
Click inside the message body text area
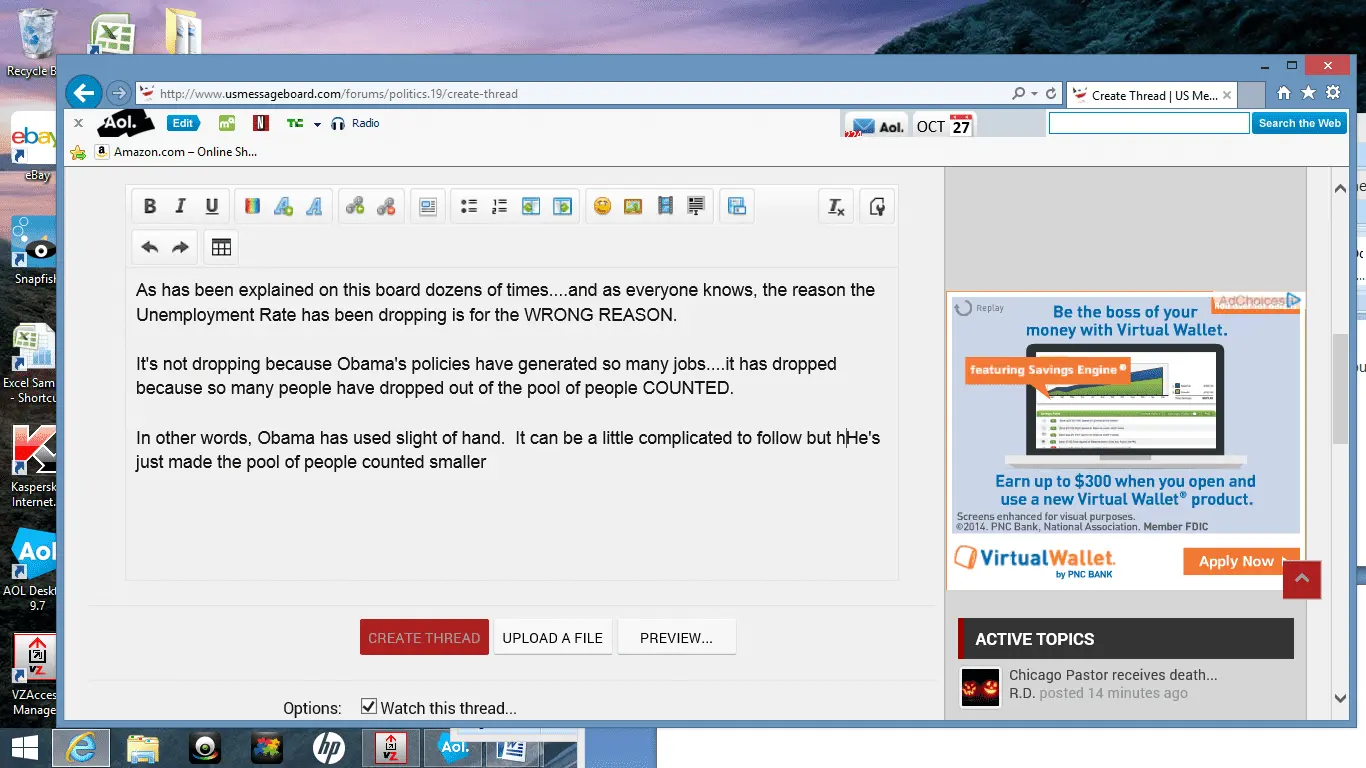(x=512, y=423)
